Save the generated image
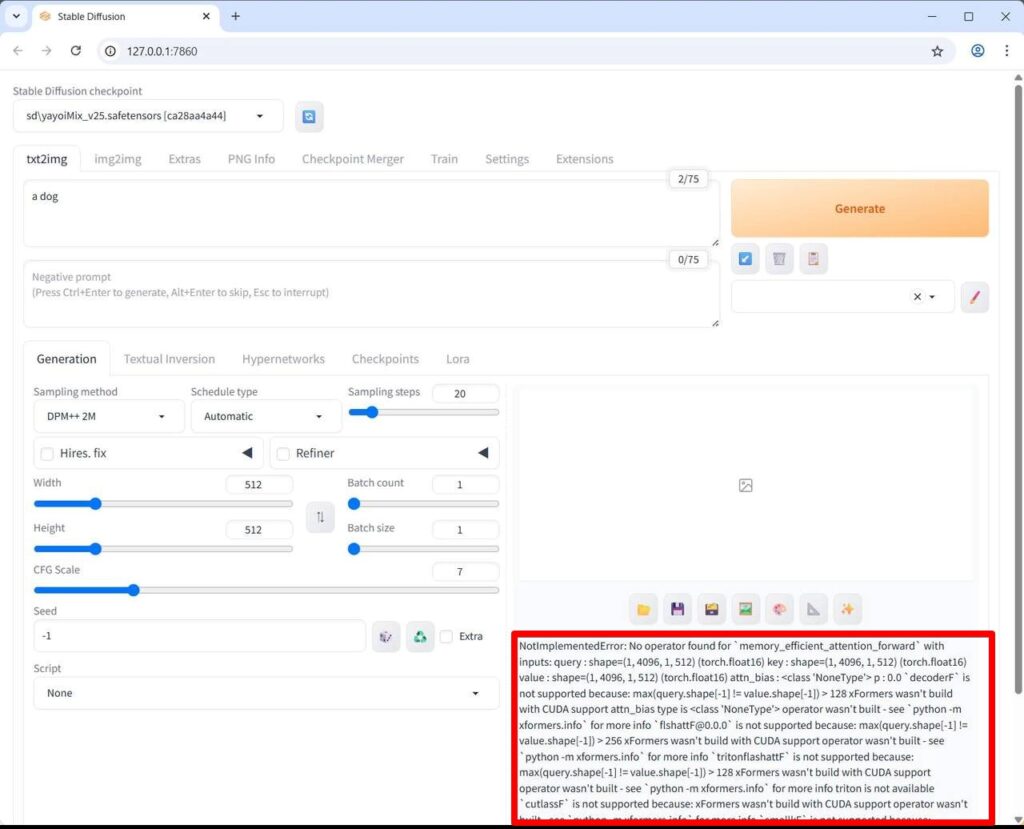The width and height of the screenshot is (1024, 829). pyautogui.click(x=678, y=609)
